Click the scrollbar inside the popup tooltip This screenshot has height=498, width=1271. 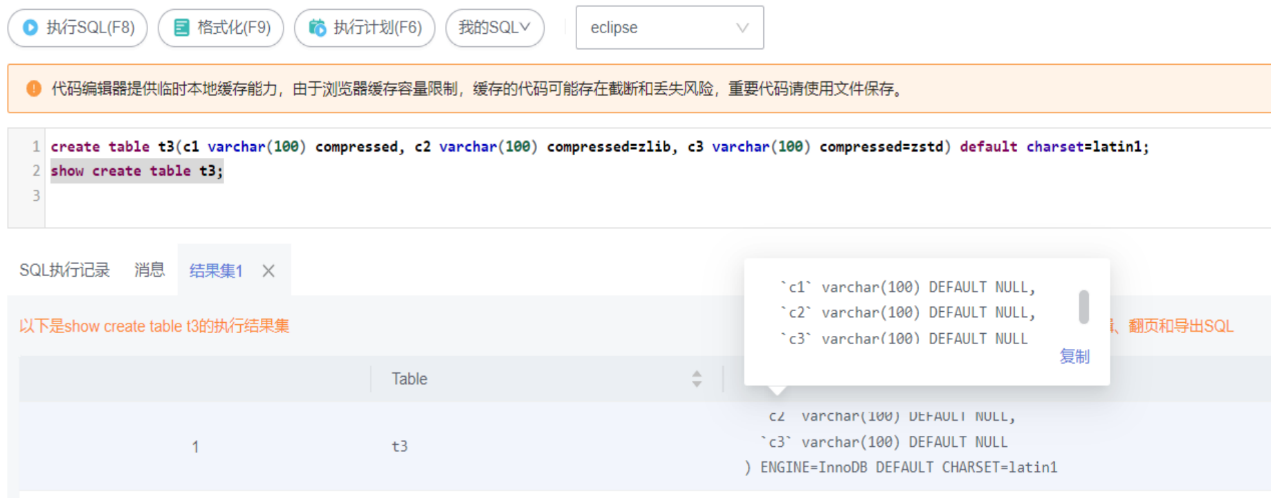coord(1084,307)
